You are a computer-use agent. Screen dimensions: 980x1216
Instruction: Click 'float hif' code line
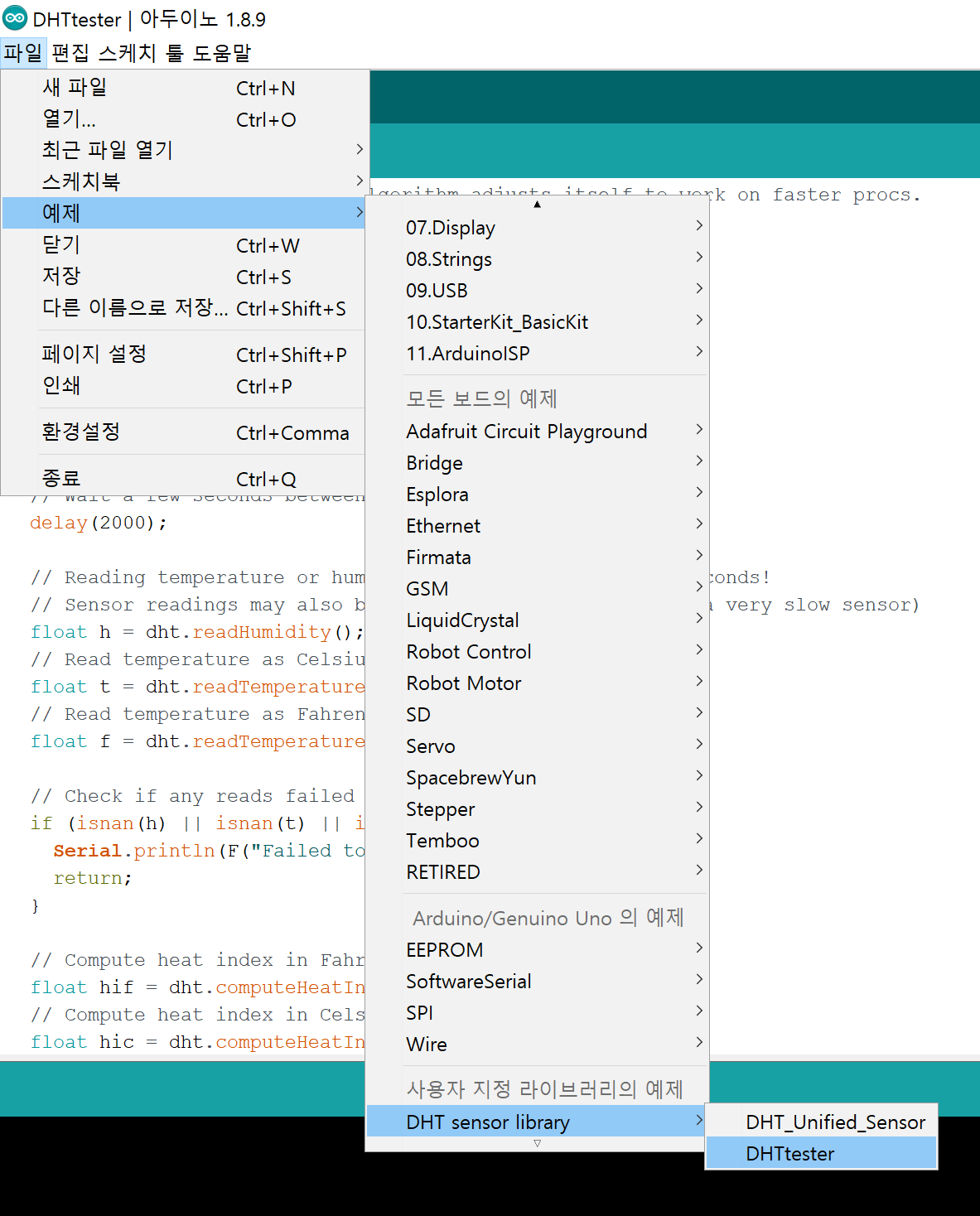(x=197, y=987)
